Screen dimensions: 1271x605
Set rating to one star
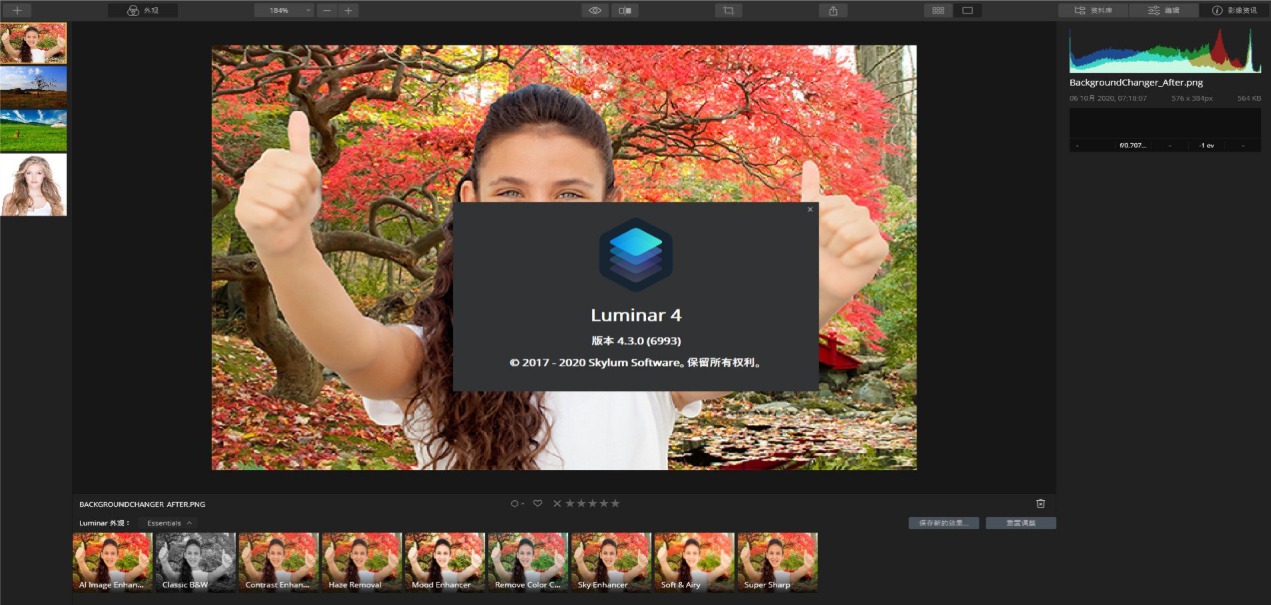[x=570, y=503]
